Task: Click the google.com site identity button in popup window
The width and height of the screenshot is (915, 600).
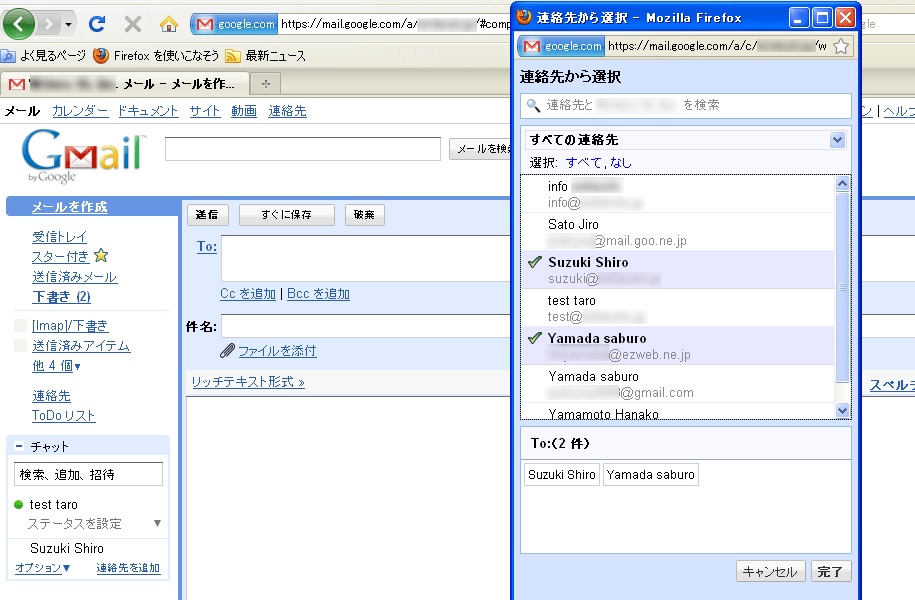Action: (561, 46)
